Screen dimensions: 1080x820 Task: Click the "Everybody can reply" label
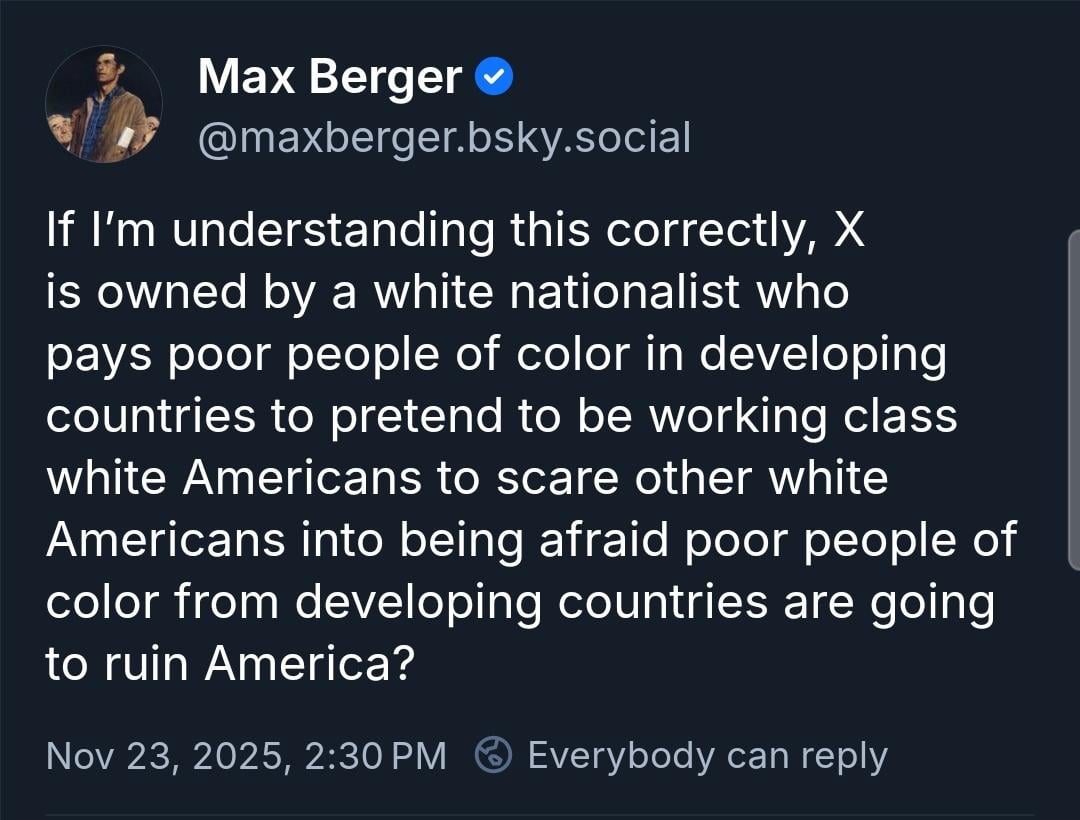point(707,755)
